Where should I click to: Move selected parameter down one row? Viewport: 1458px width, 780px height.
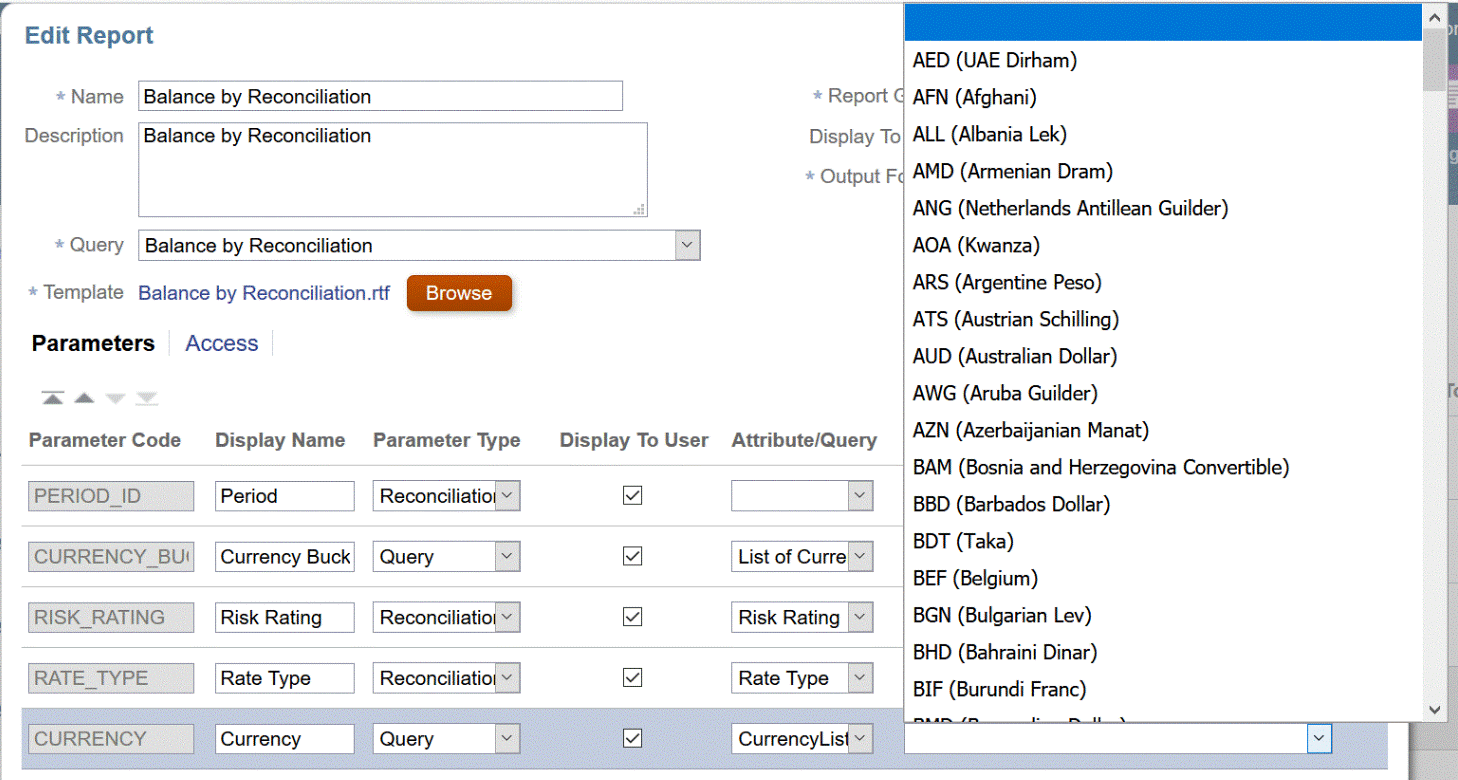tap(115, 396)
